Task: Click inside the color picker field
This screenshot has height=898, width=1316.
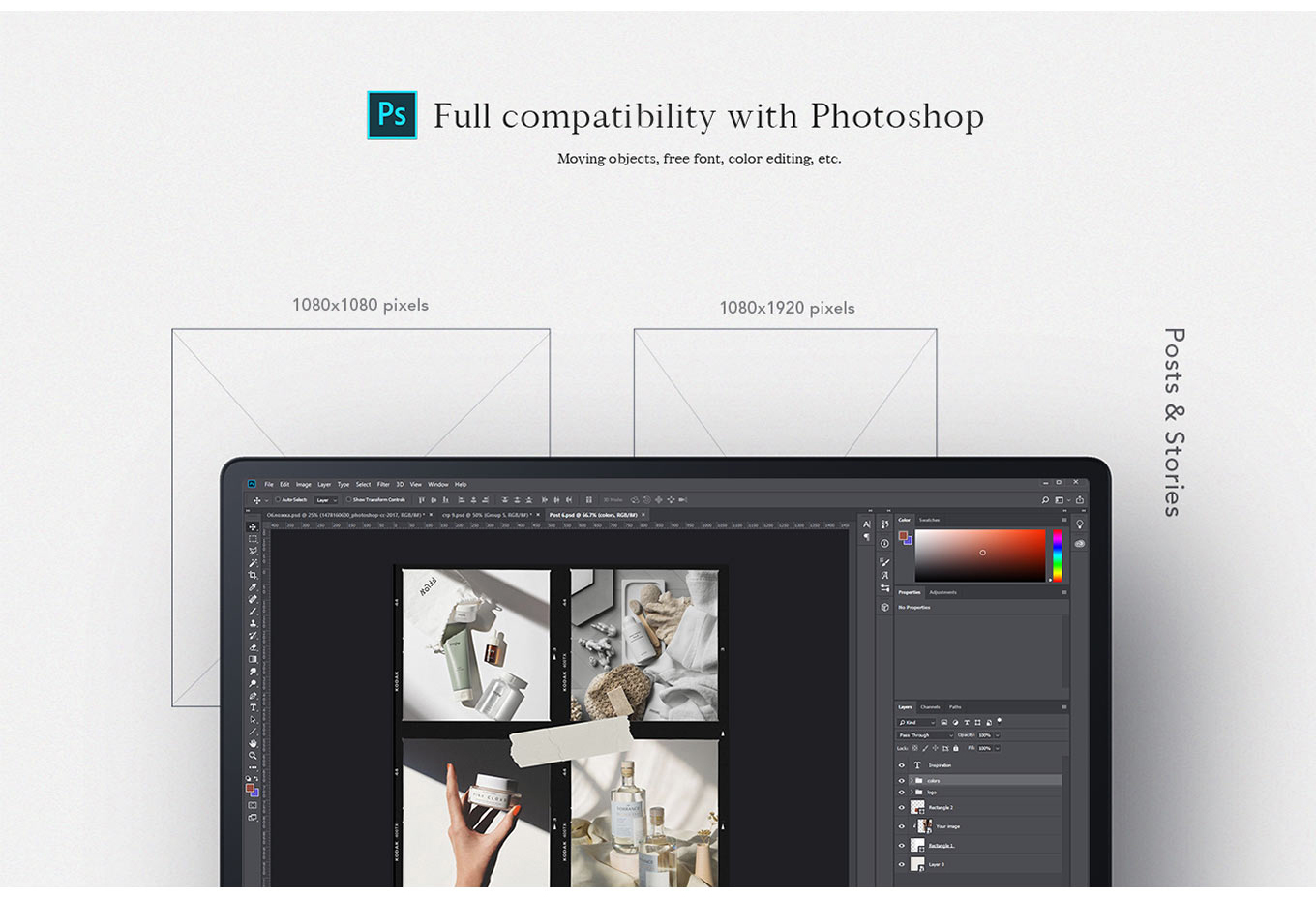Action: coord(980,555)
